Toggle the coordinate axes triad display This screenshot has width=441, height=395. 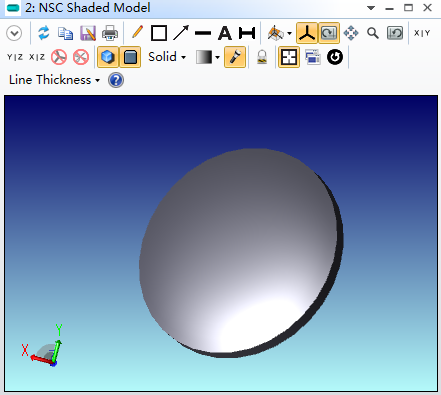pos(307,33)
